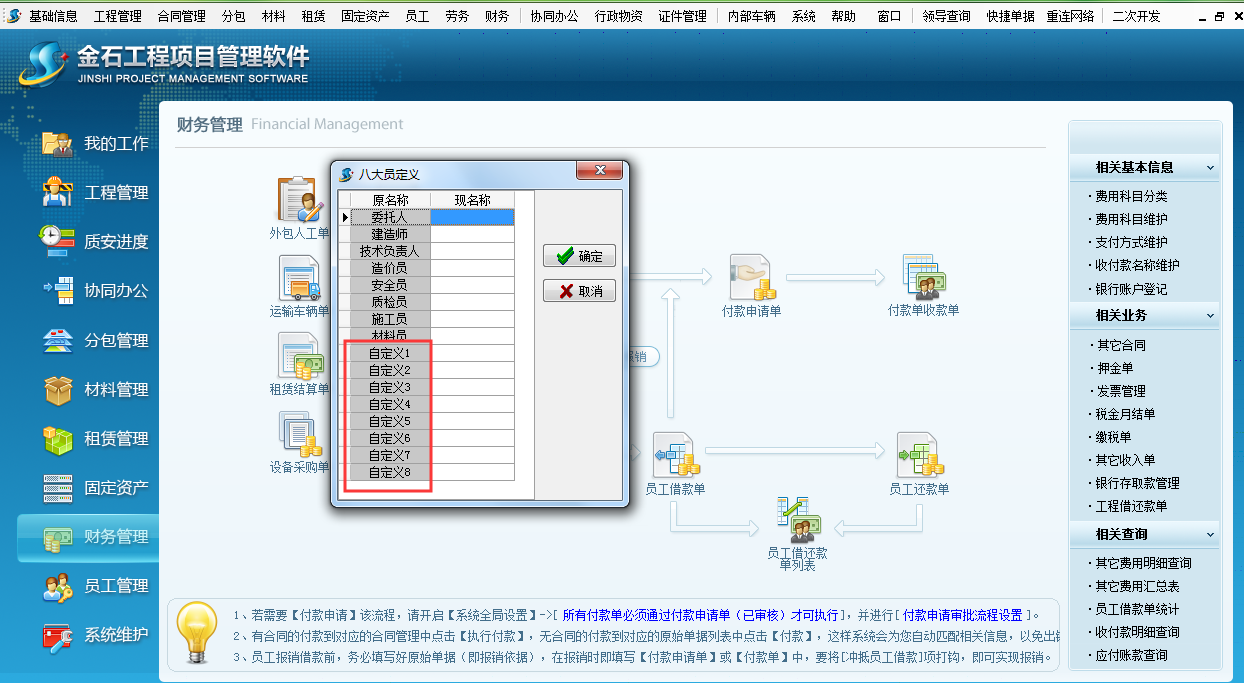Open the 员工还款单 workflow icon
This screenshot has width=1244, height=683.
[919, 464]
